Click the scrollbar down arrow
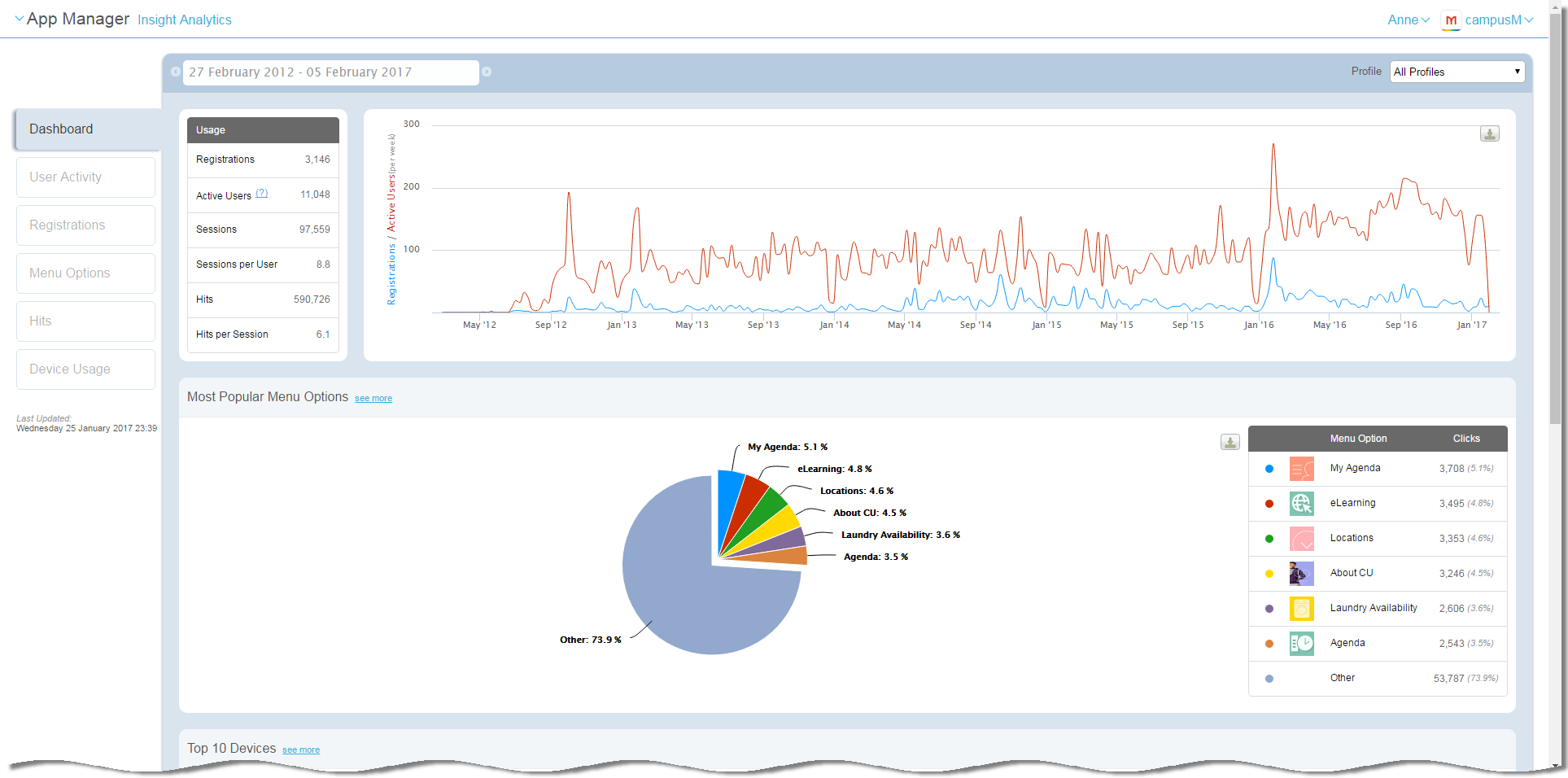 pos(1555,765)
